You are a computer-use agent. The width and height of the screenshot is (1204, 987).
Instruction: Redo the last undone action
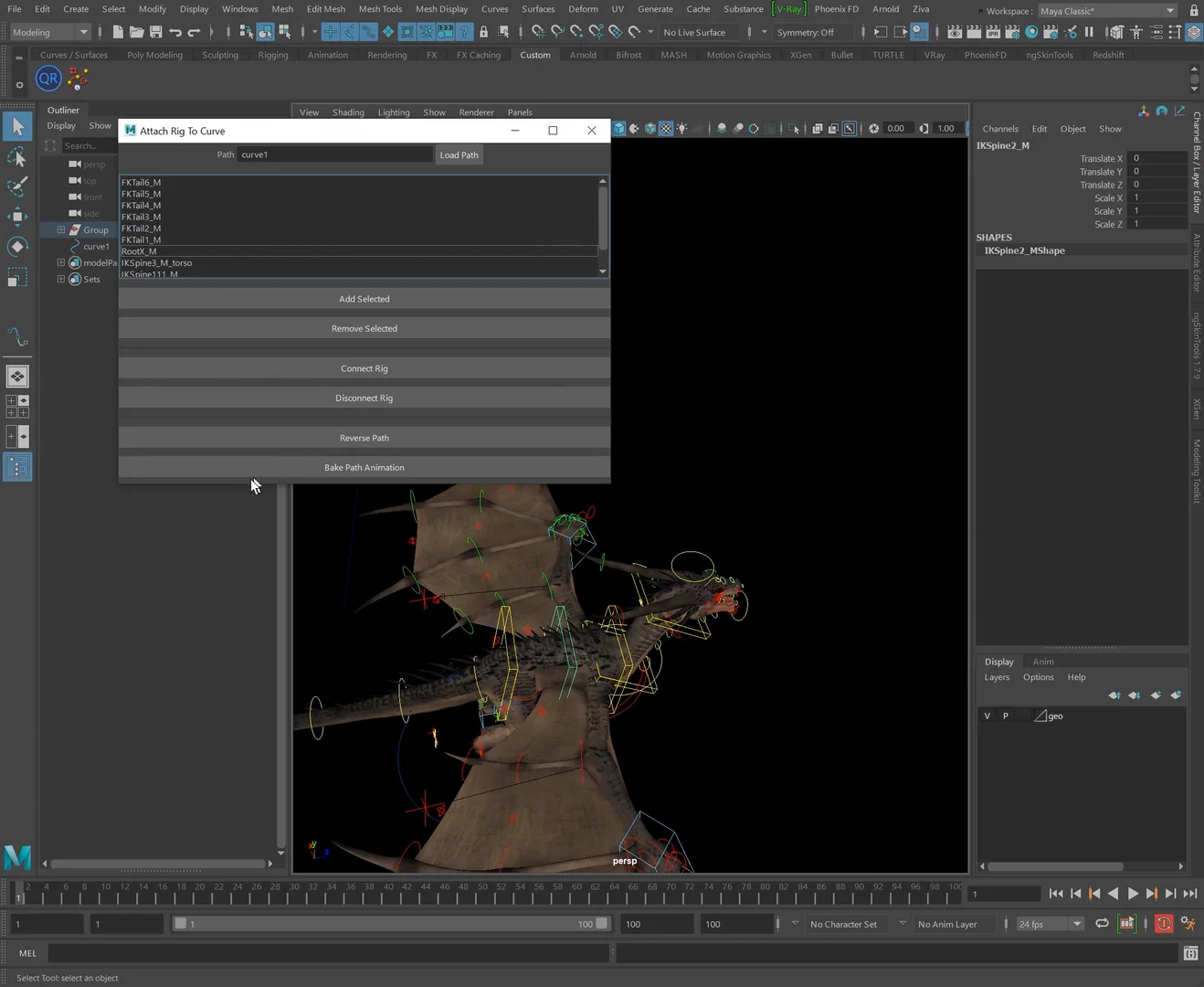194,32
